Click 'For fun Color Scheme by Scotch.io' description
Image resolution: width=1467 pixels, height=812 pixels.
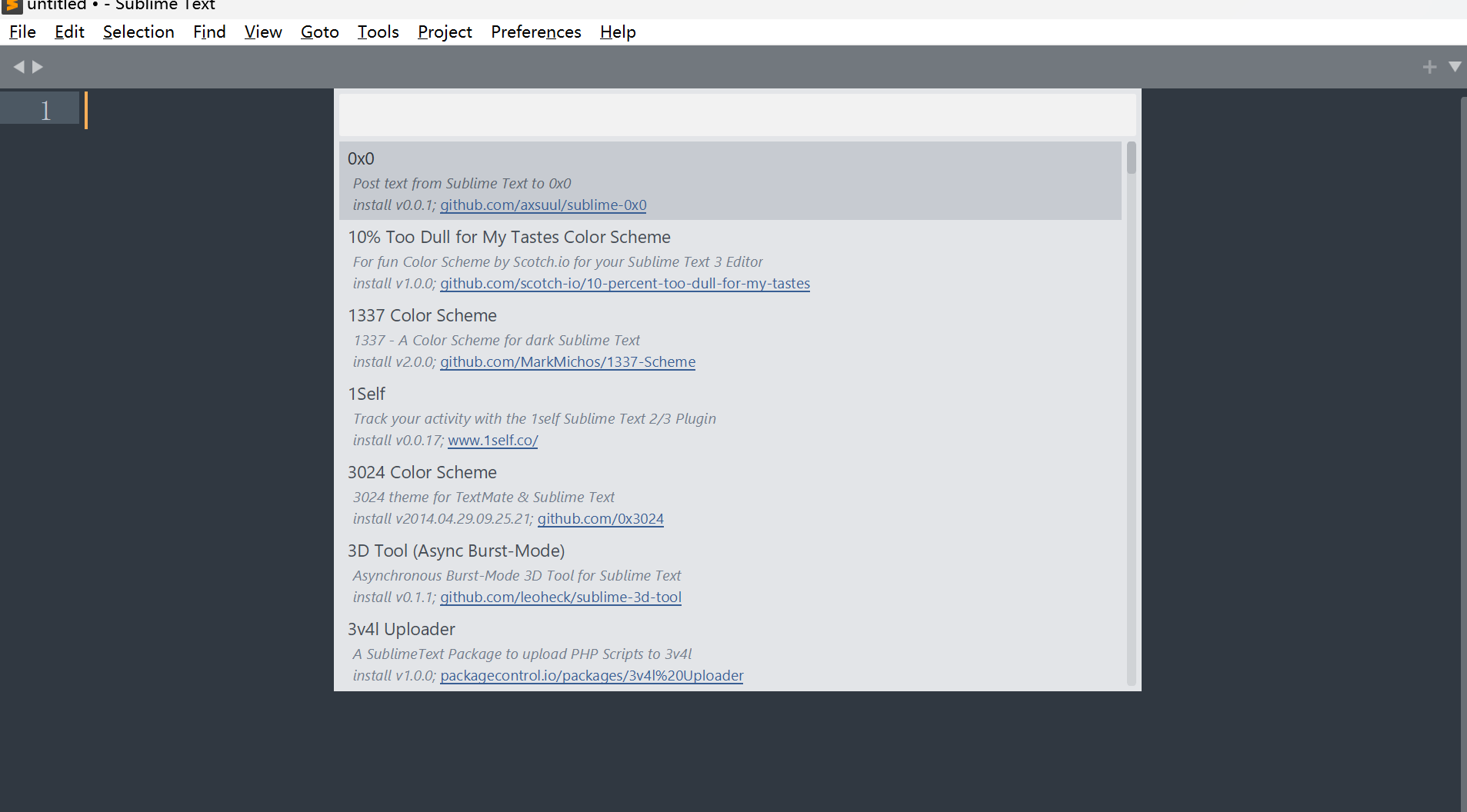558,262
